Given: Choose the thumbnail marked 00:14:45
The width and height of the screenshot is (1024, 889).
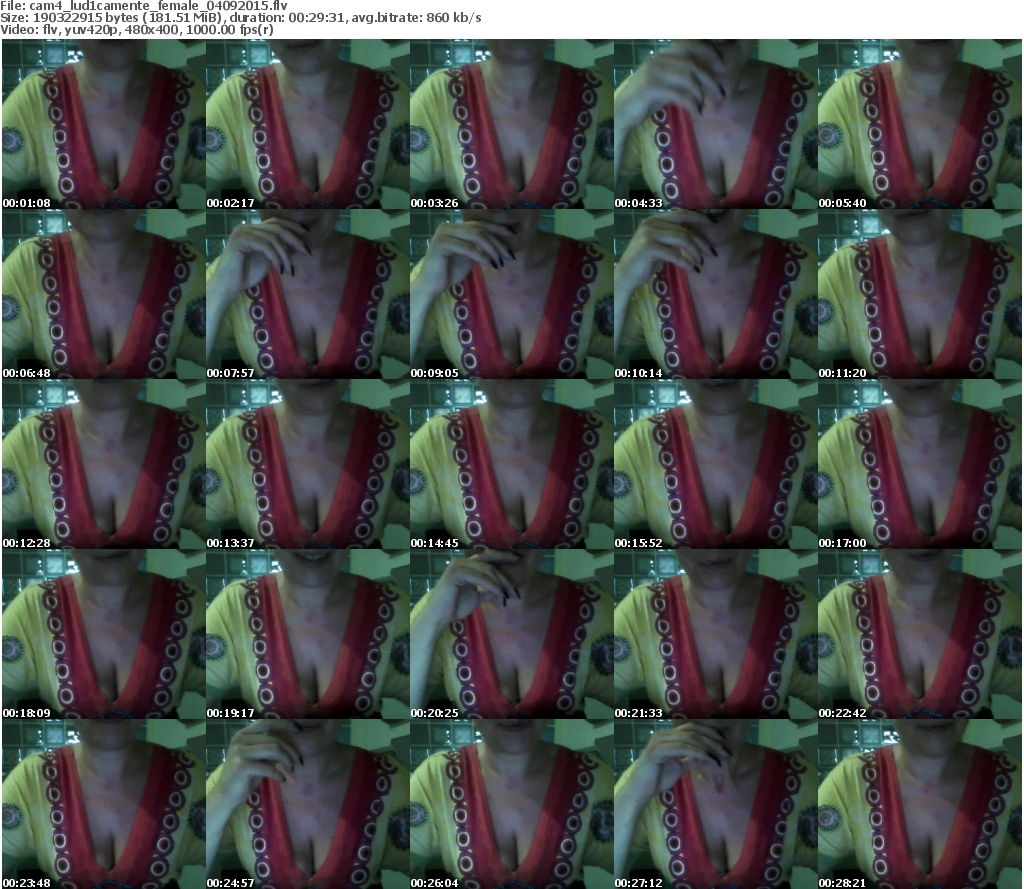Looking at the screenshot, I should click(x=511, y=464).
